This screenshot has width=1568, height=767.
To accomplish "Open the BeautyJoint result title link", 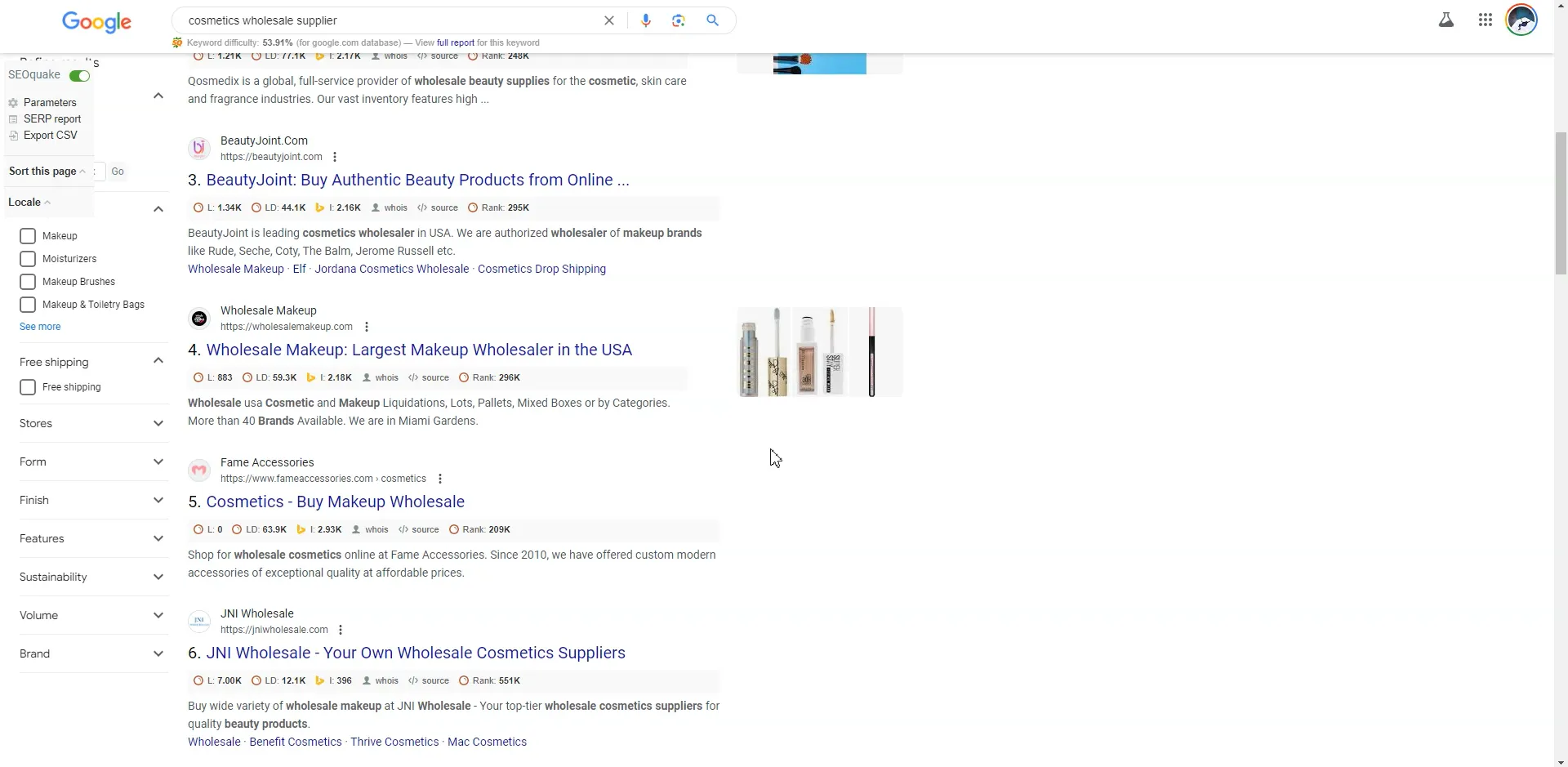I will [x=417, y=180].
